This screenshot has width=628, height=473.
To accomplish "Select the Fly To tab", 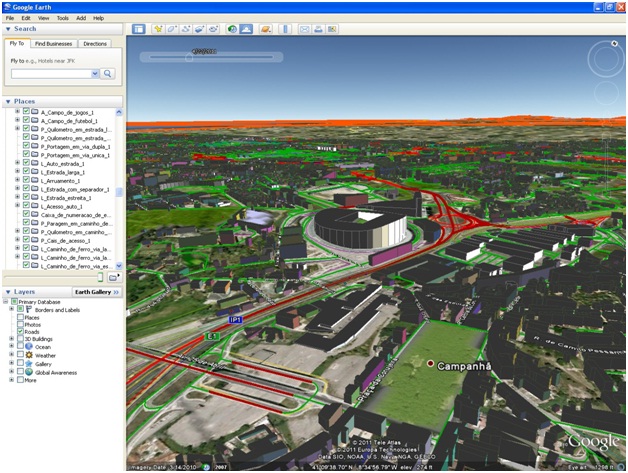I will [17, 43].
